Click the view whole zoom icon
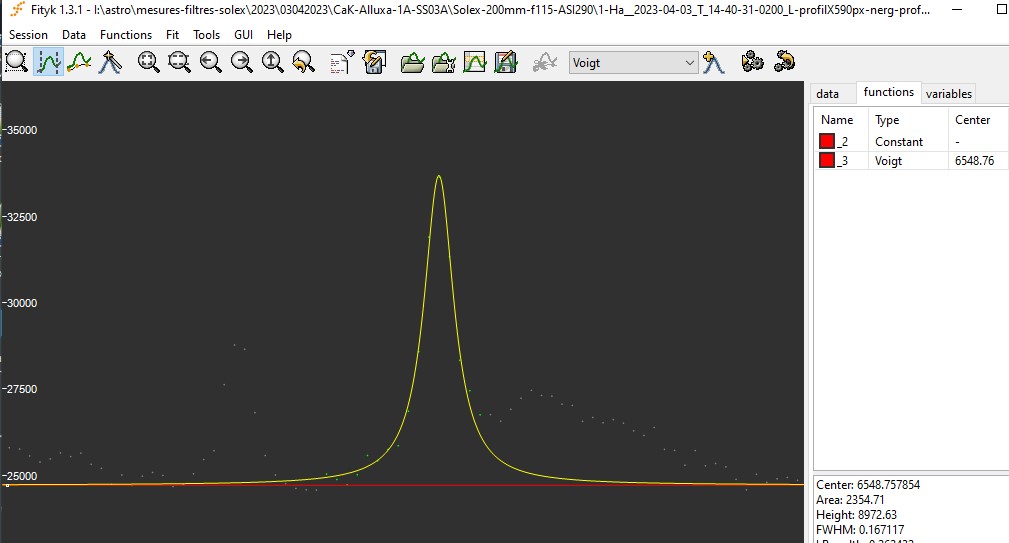Screen dimensions: 1009x543 coord(149,62)
